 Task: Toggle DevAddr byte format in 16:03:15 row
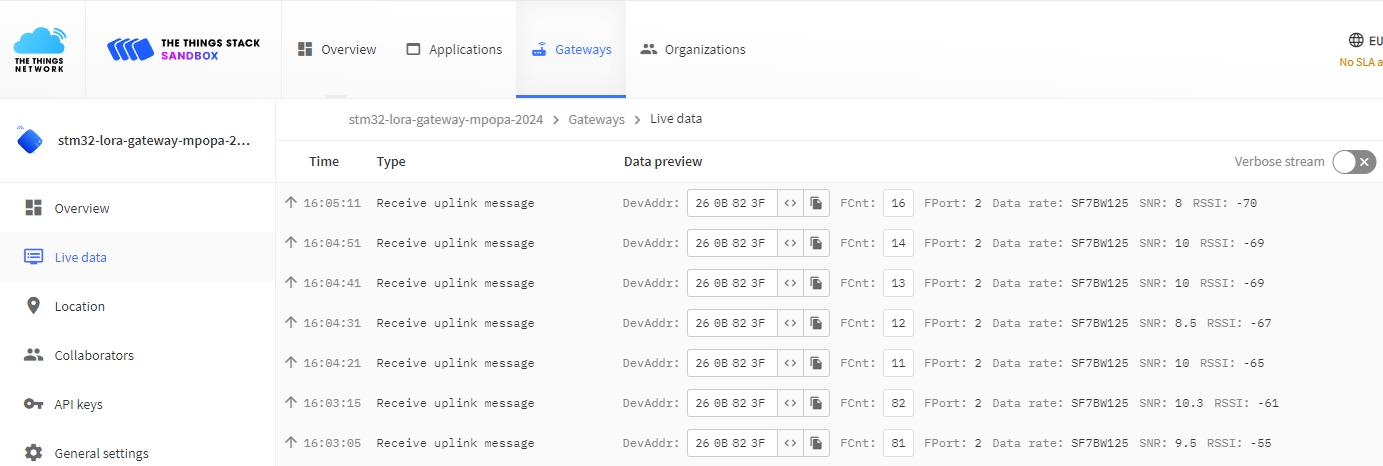790,403
